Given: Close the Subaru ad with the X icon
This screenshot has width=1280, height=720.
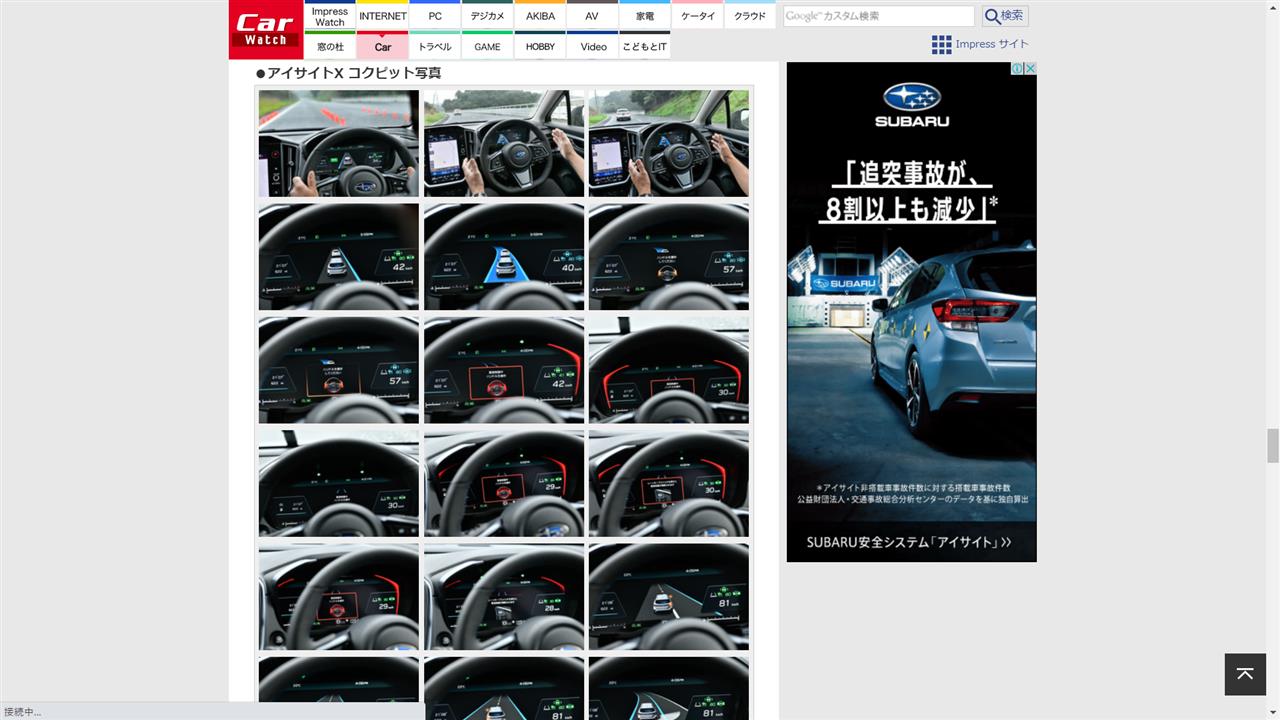Looking at the screenshot, I should [1030, 69].
